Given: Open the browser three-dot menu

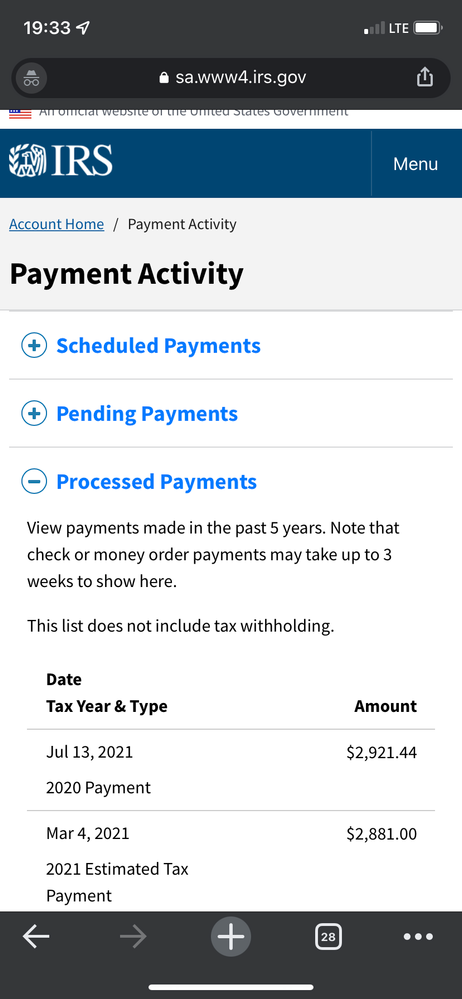Looking at the screenshot, I should [x=419, y=937].
